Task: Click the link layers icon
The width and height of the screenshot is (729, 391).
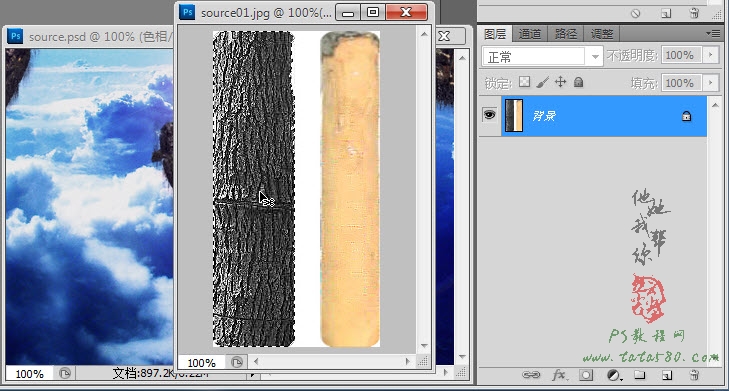Action: [530, 375]
